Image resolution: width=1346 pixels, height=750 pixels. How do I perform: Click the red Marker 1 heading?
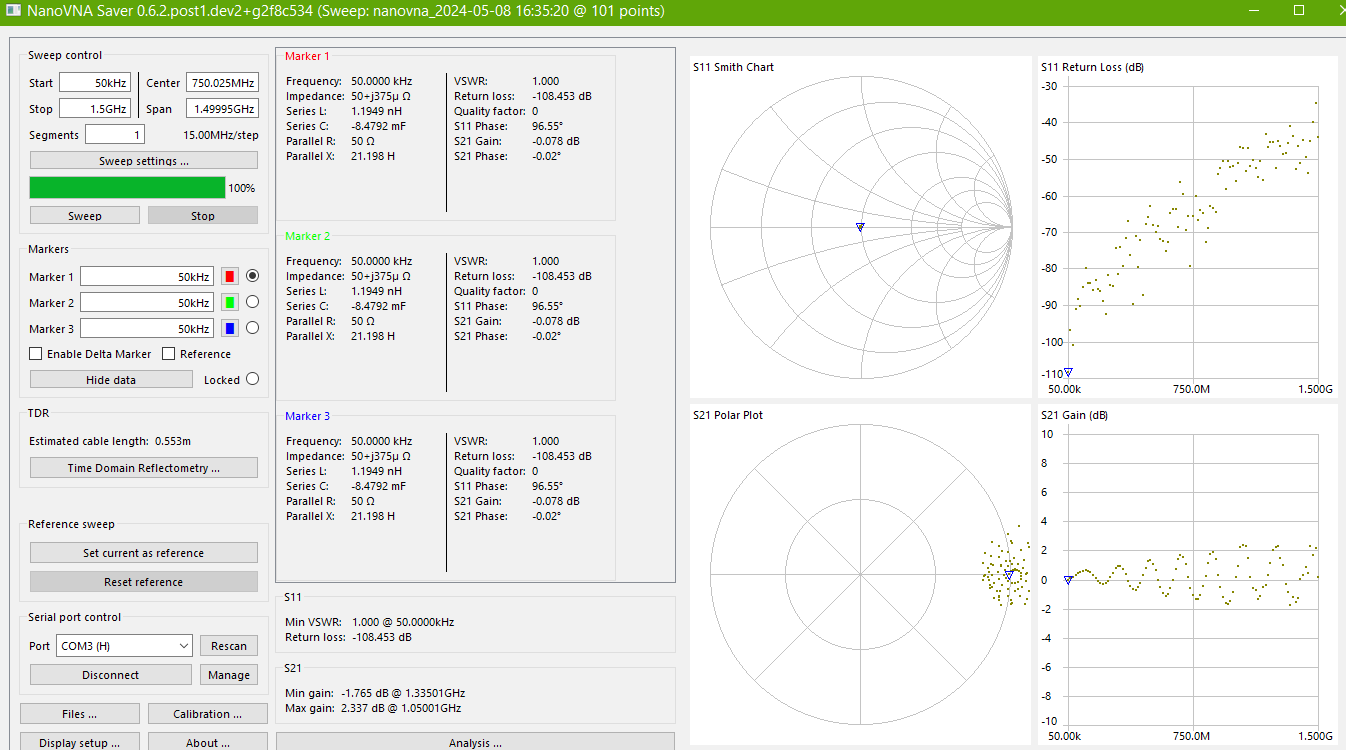pyautogui.click(x=307, y=56)
